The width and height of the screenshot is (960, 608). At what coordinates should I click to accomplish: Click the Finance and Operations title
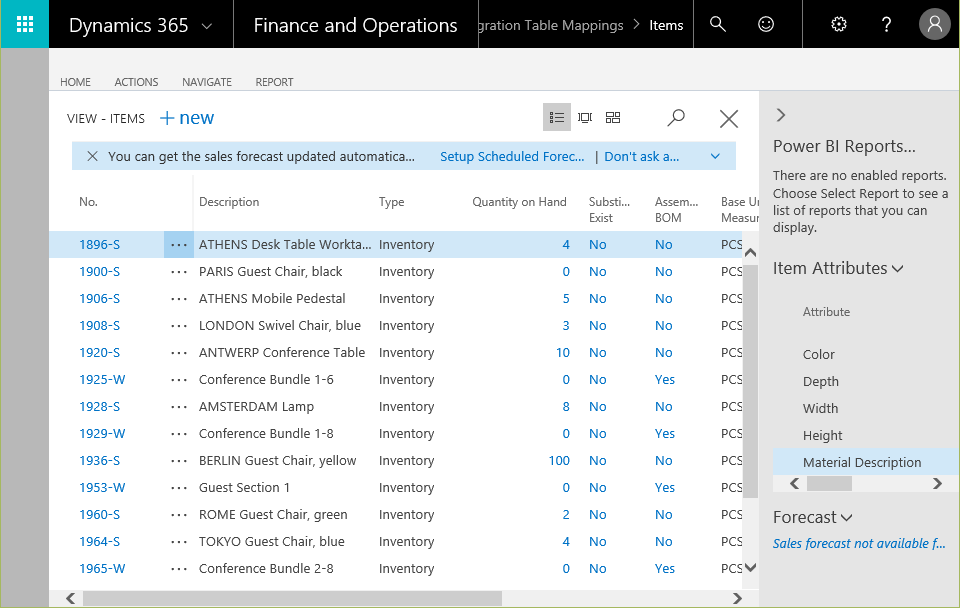(355, 25)
